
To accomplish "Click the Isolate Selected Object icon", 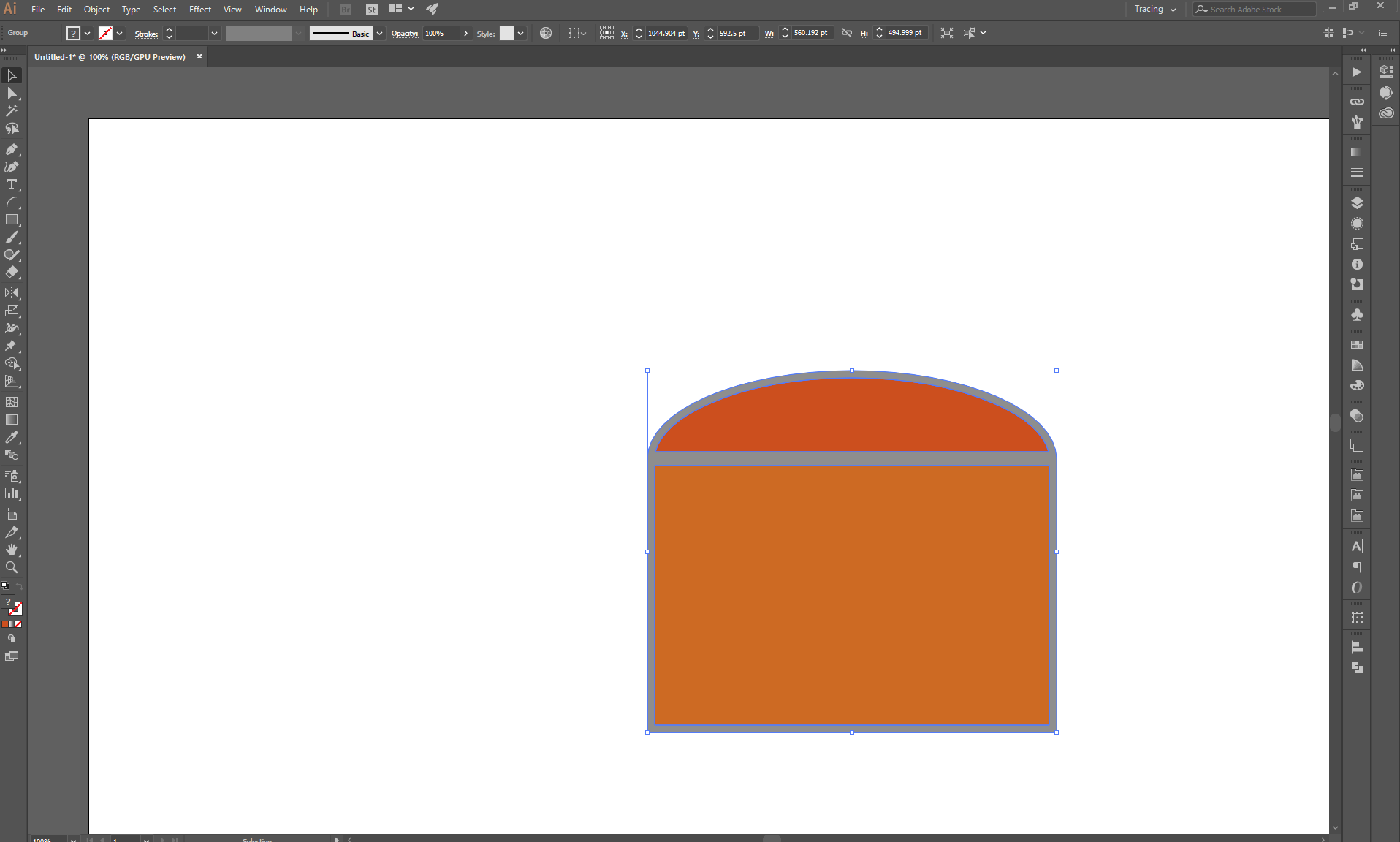I will (947, 33).
